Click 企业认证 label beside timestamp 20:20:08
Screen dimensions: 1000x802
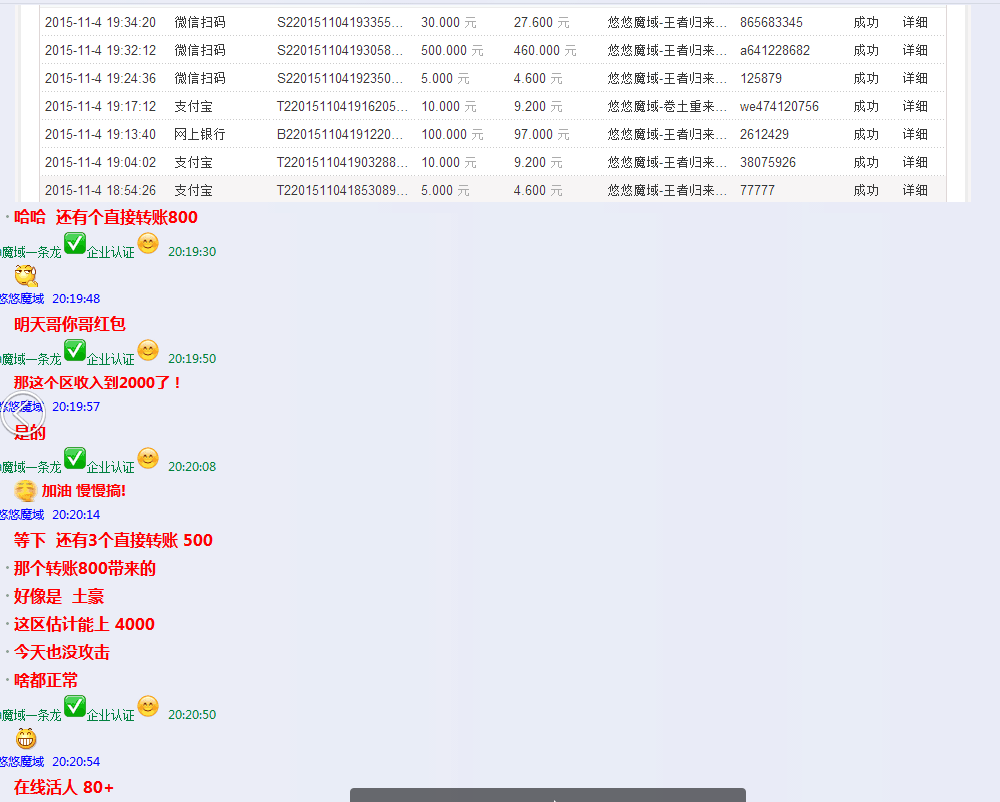[x=110, y=467]
